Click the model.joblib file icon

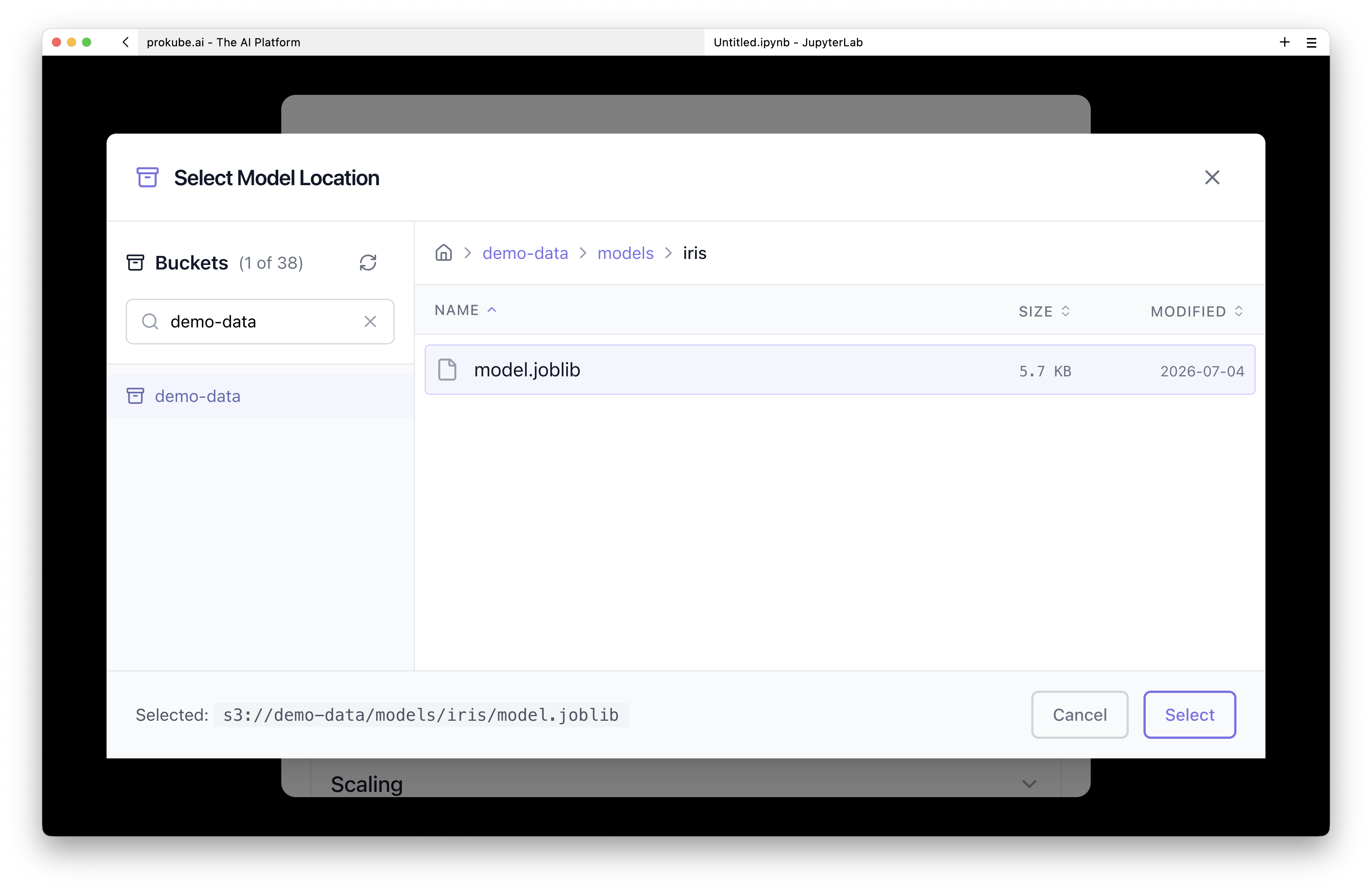coord(447,370)
